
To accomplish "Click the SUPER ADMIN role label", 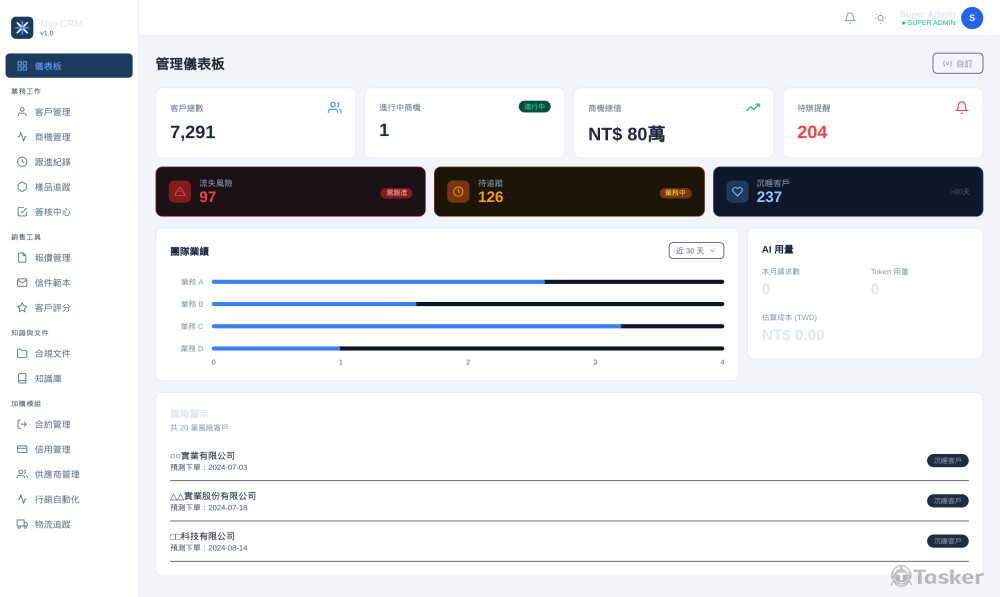I will (929, 22).
